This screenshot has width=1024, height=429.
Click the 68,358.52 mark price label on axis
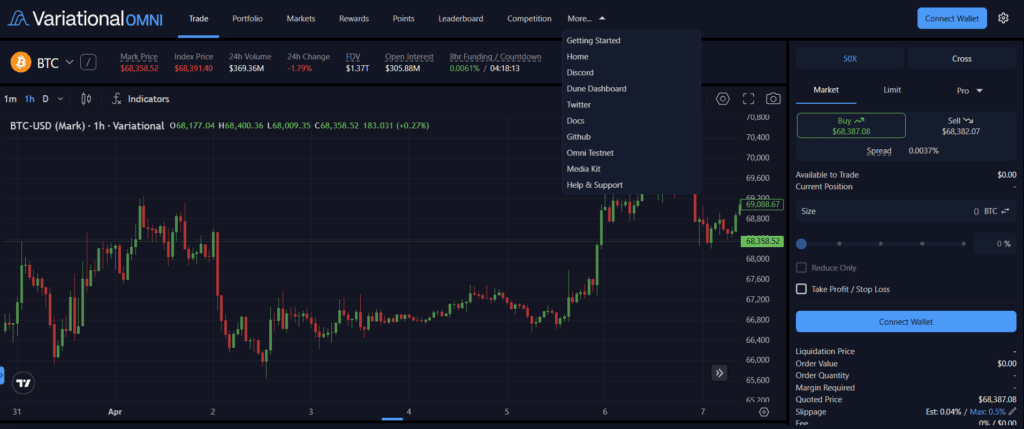761,241
